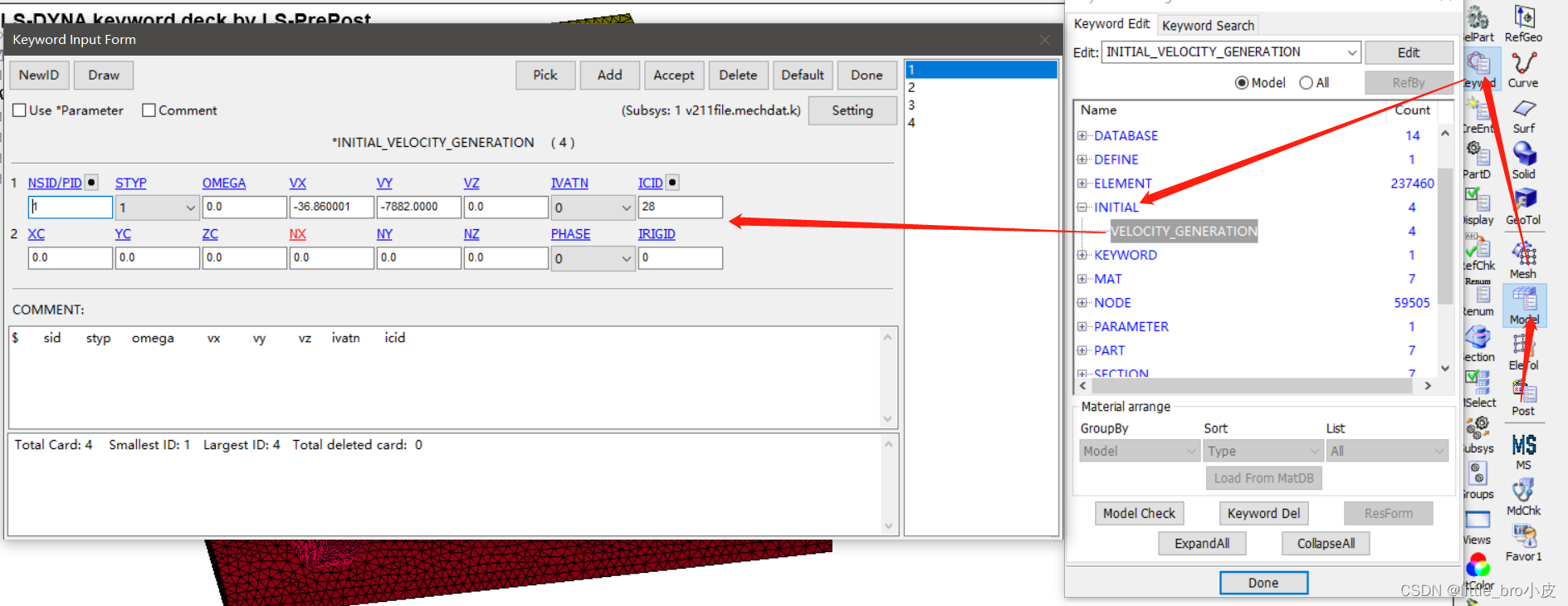Open the SelPart tool icon
The width and height of the screenshot is (1568, 606).
point(1478,23)
